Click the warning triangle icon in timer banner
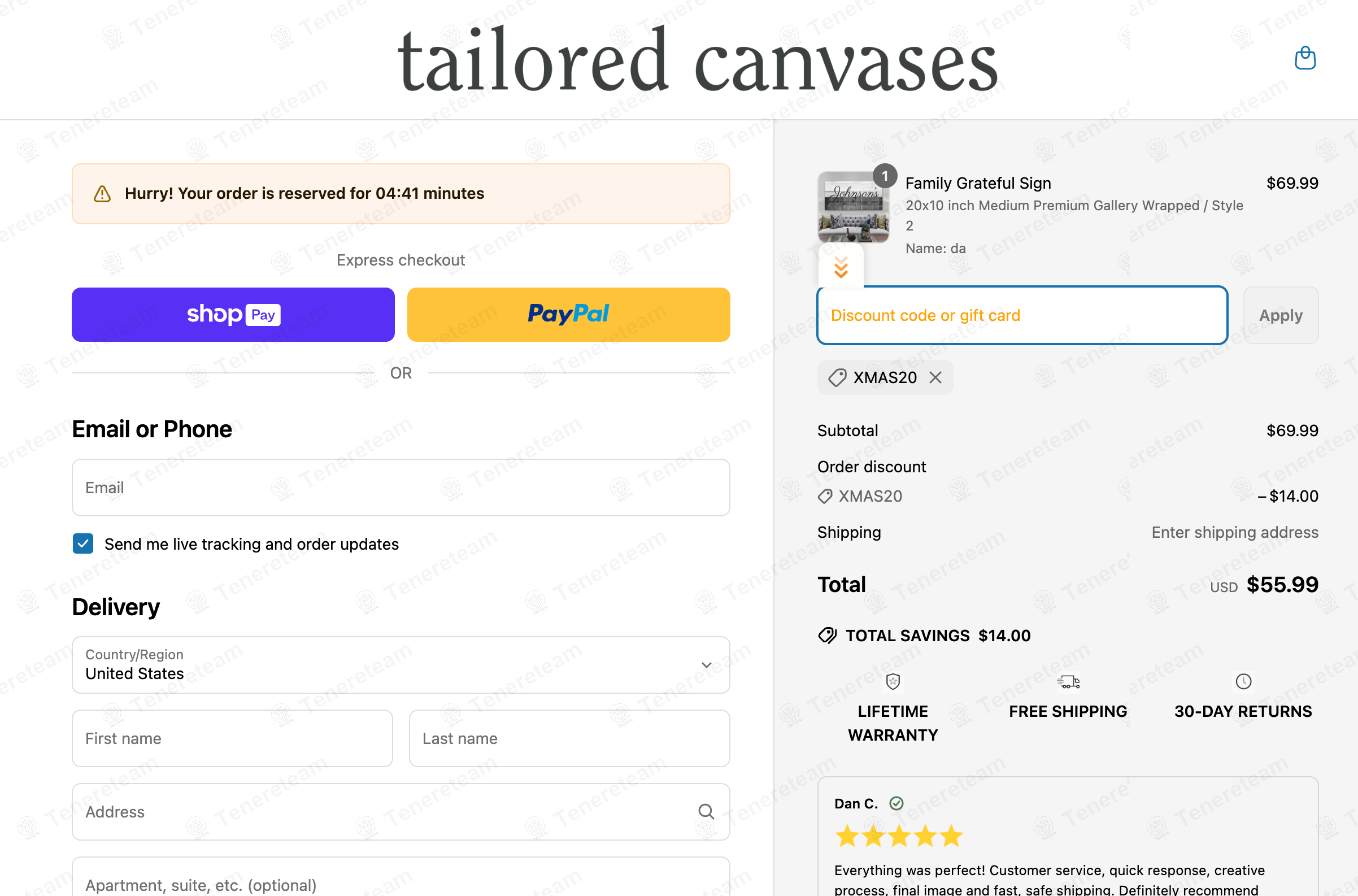The width and height of the screenshot is (1358, 896). (102, 194)
